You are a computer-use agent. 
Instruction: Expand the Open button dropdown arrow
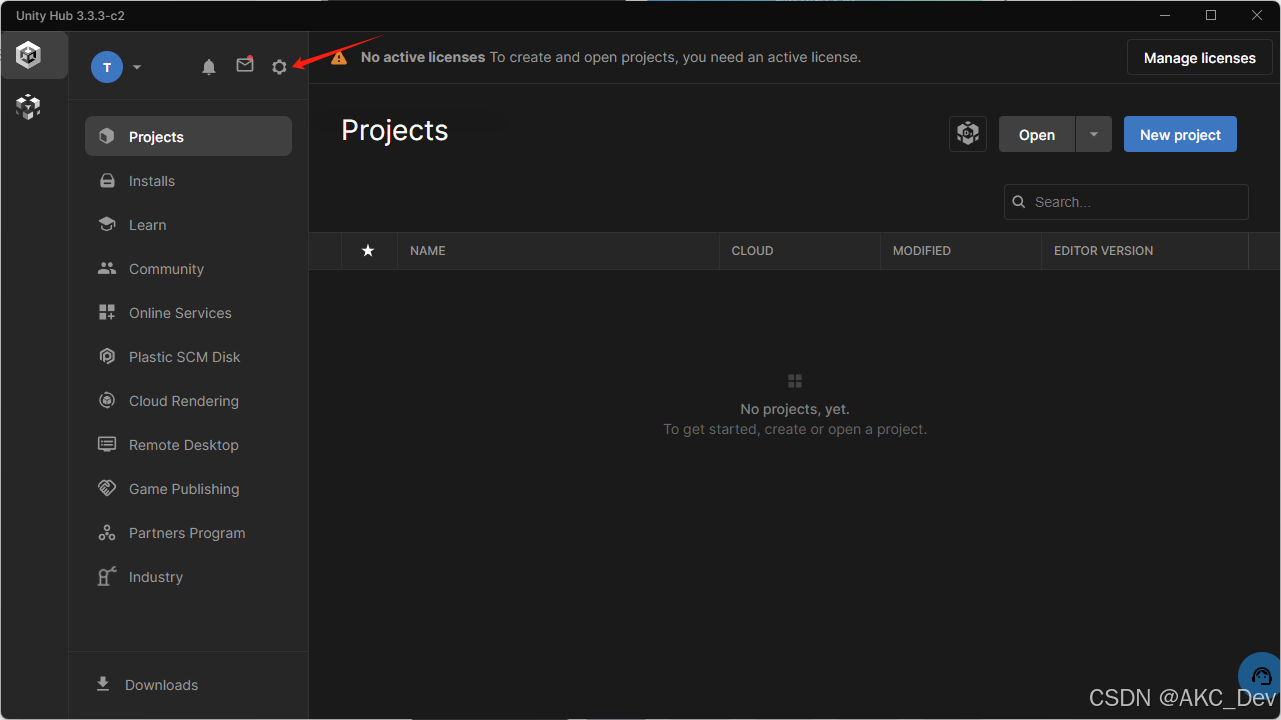coord(1094,134)
